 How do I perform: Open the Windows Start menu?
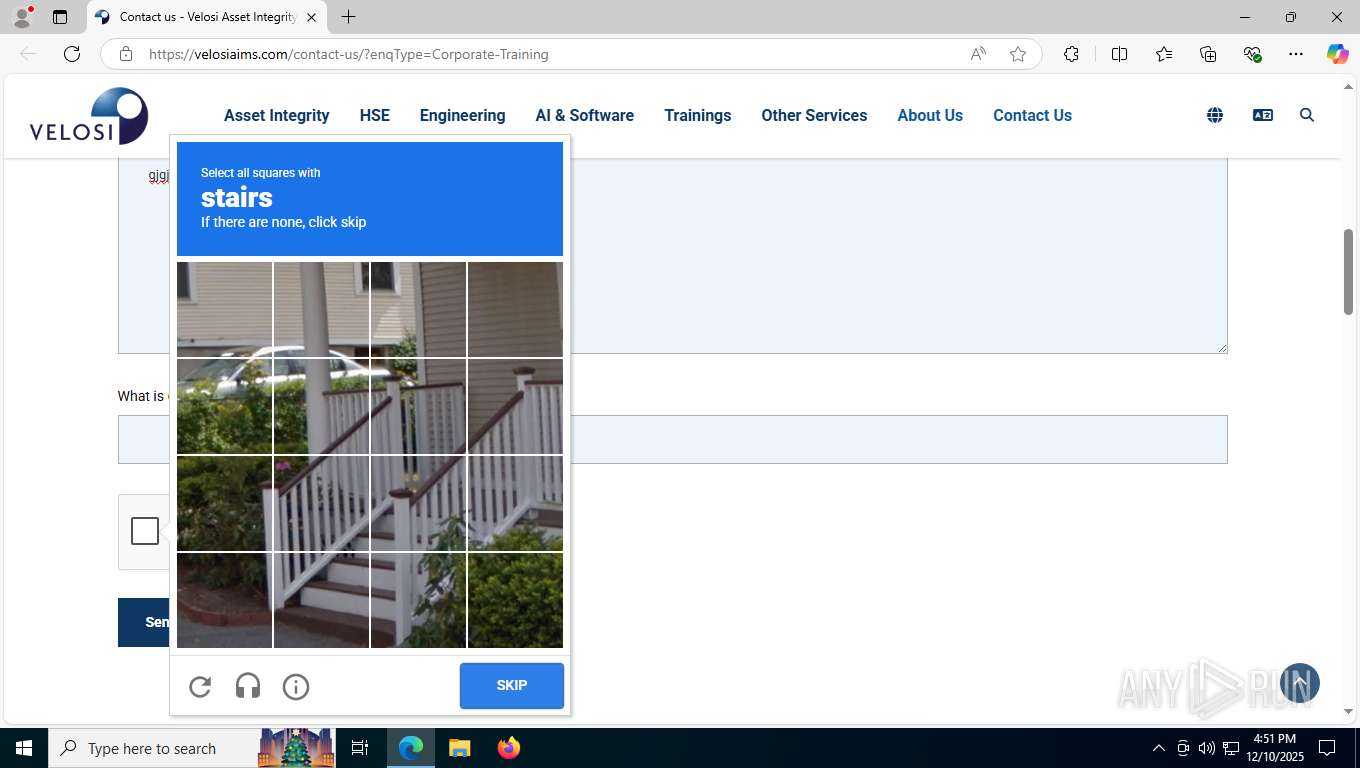24,748
